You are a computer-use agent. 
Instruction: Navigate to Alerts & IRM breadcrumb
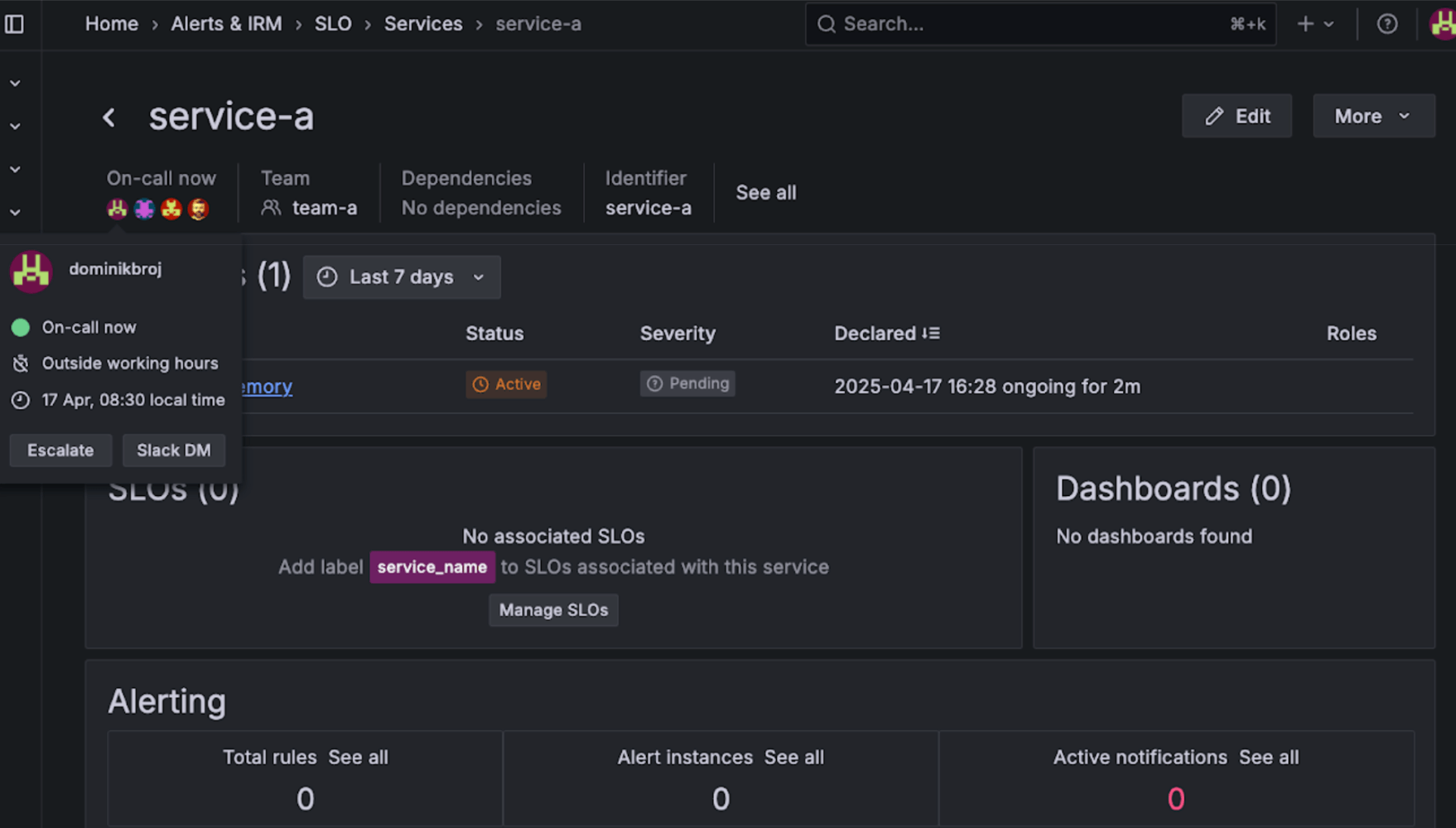tap(226, 24)
